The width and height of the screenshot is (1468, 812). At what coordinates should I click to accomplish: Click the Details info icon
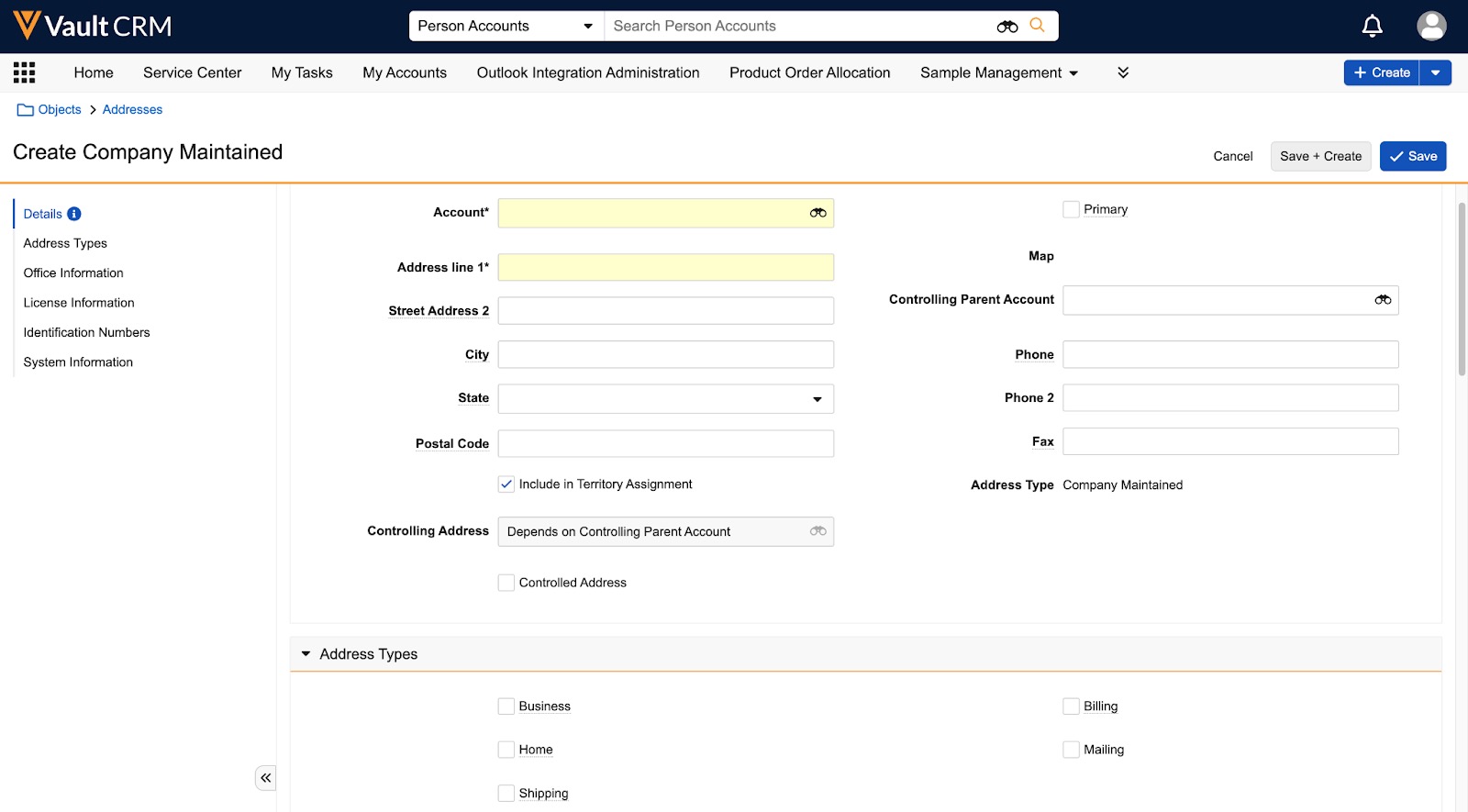pos(74,214)
